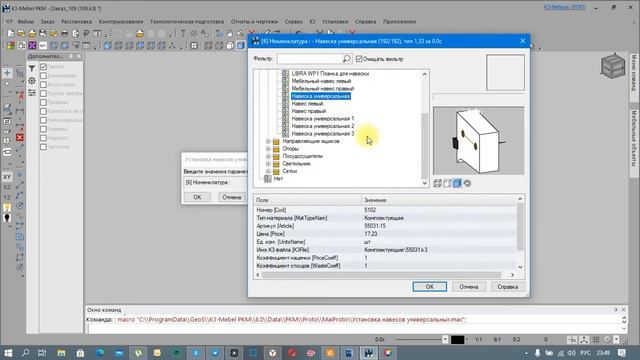The height and width of the screenshot is (360, 640).
Task: Click the highlighted shaded view icon under preview
Action: [x=457, y=183]
